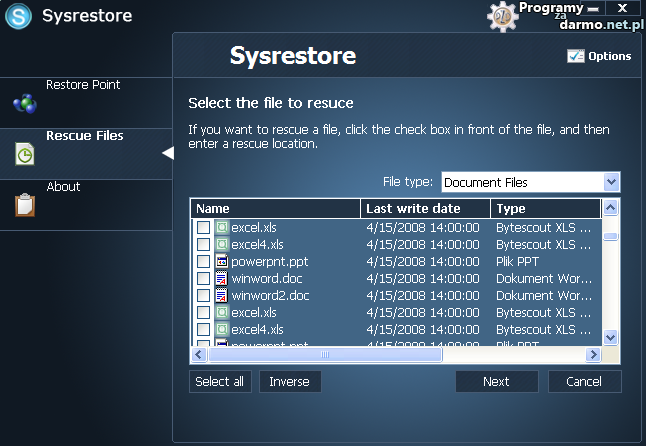
Task: Sort by the Name column header
Action: 275,209
